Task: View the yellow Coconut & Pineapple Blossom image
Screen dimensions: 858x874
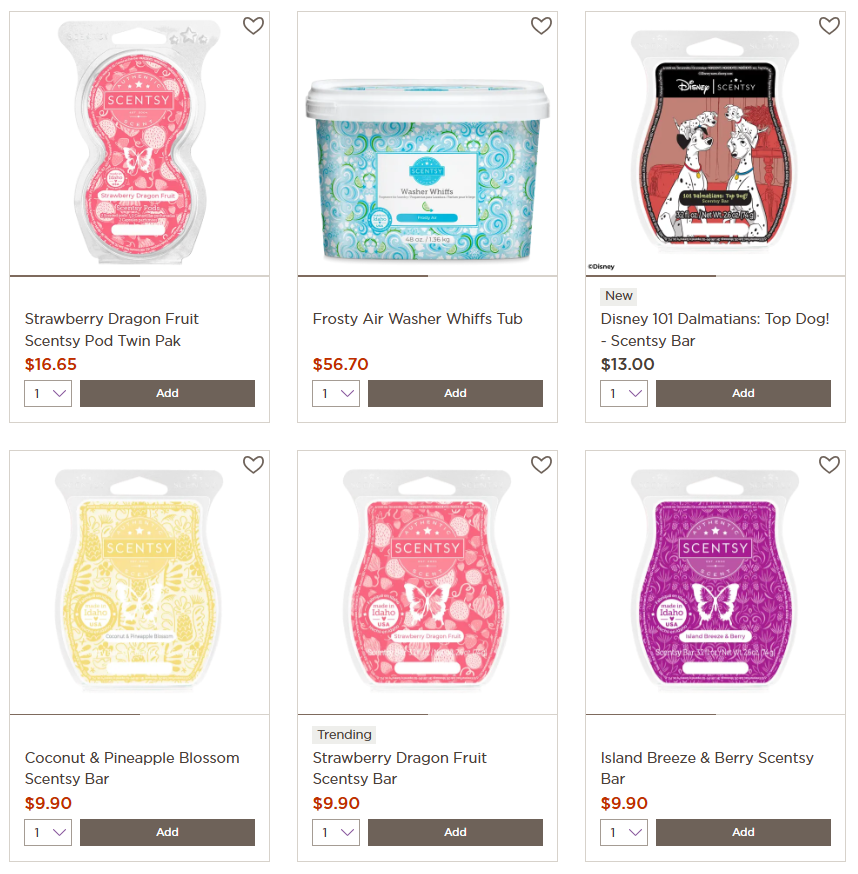Action: pyautogui.click(x=139, y=580)
